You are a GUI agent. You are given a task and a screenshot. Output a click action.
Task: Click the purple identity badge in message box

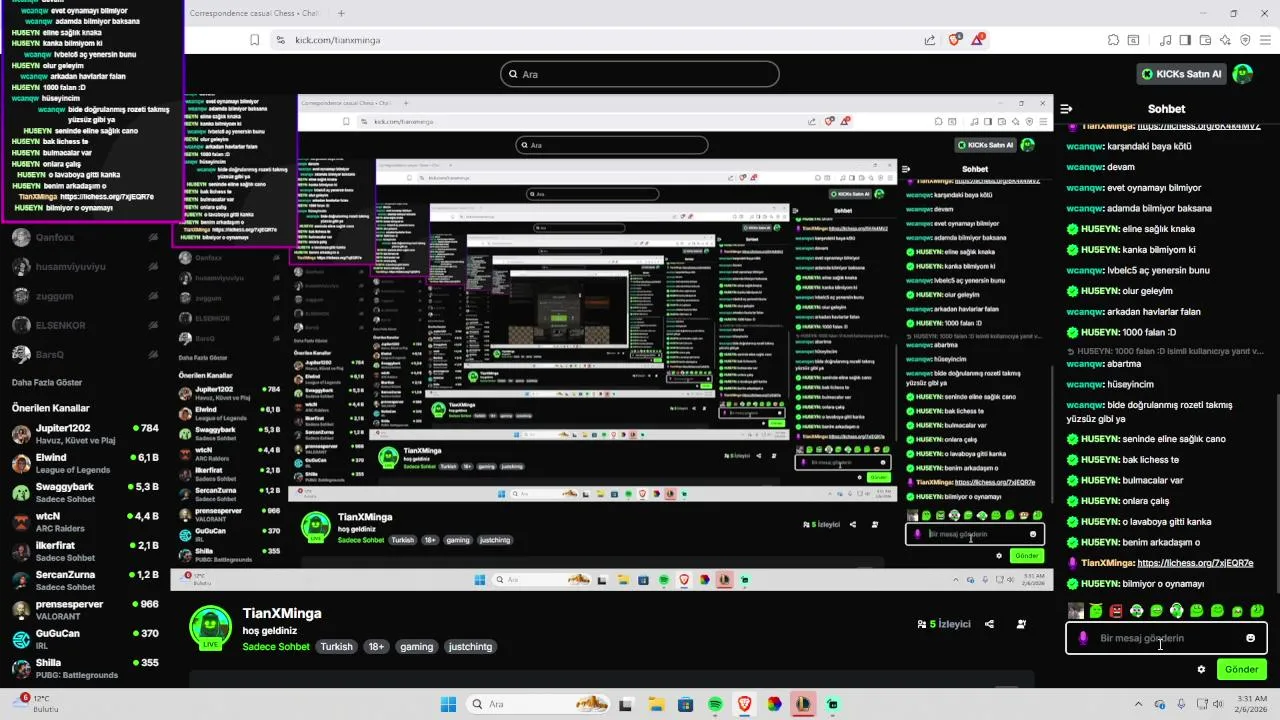tap(1083, 638)
